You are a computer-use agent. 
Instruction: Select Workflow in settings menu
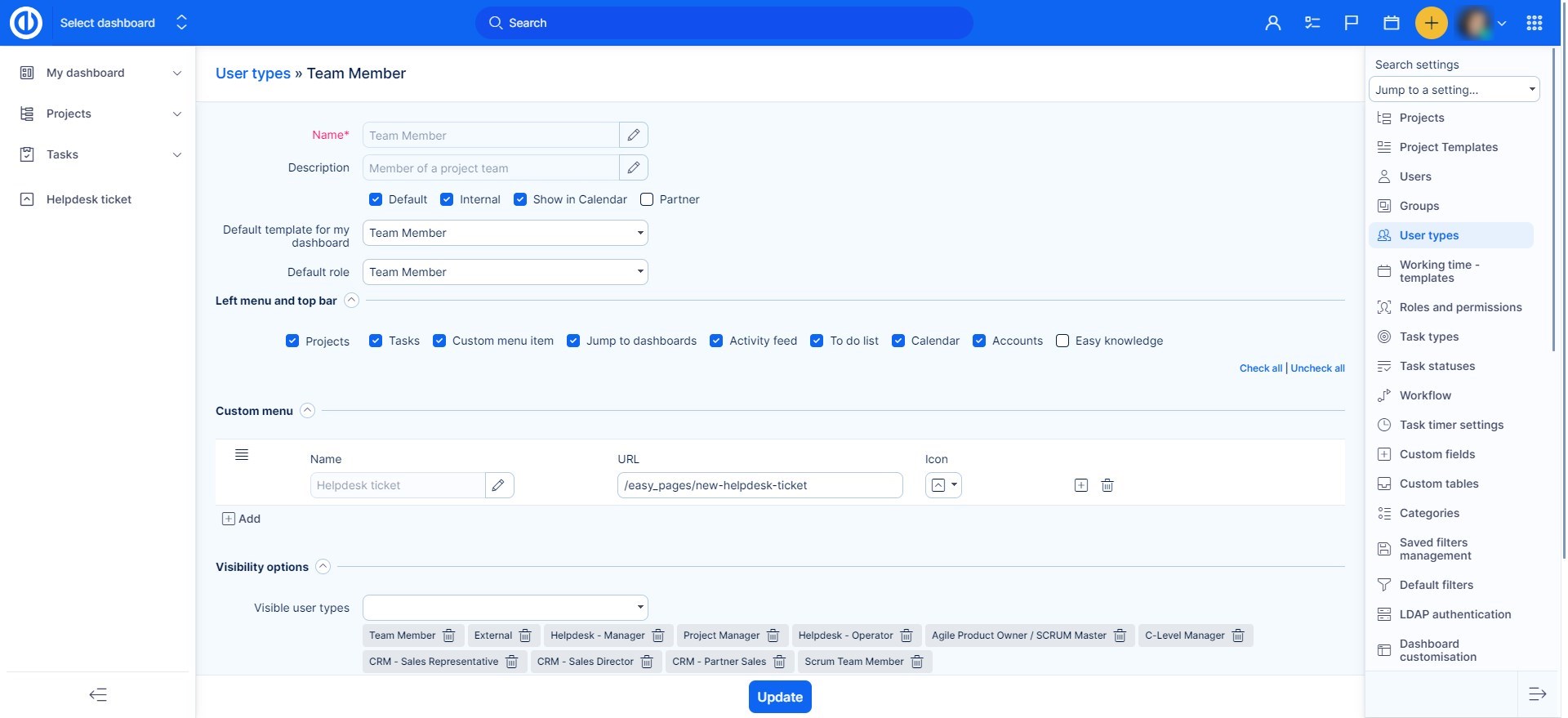point(1425,395)
